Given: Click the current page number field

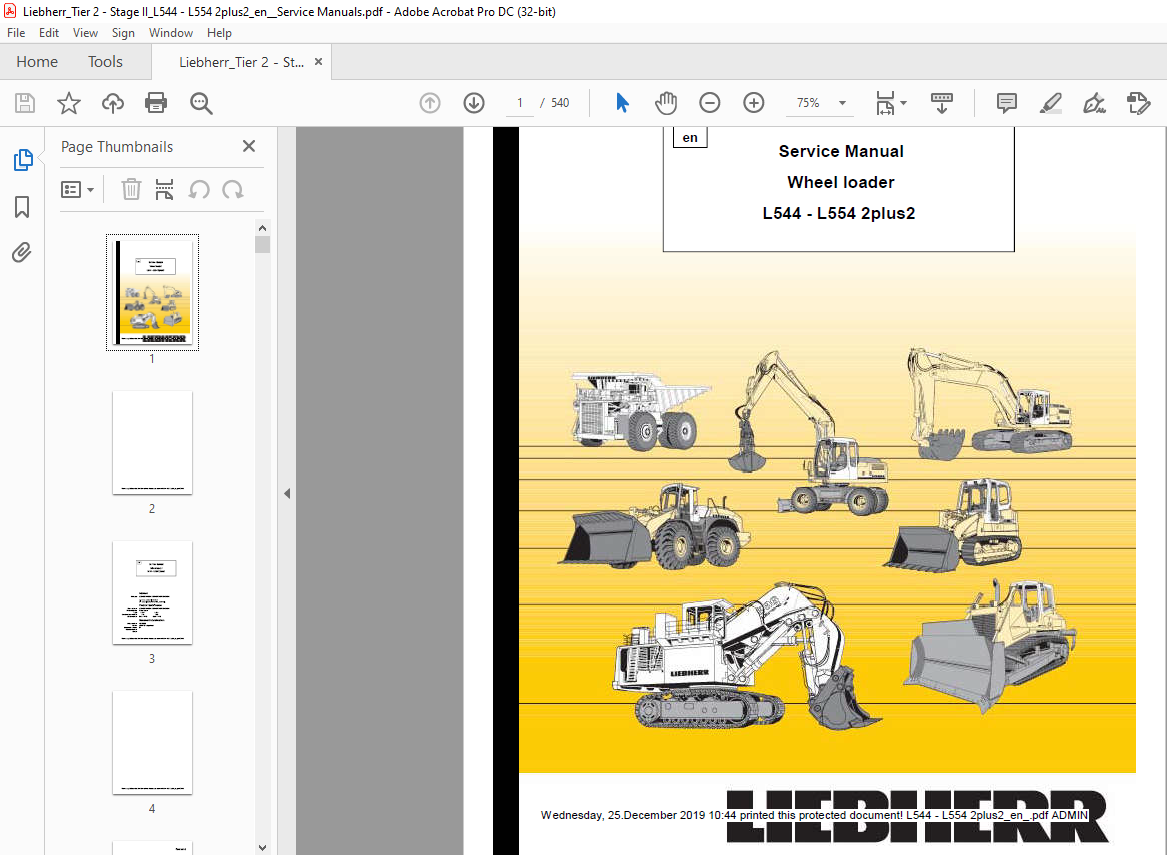Looking at the screenshot, I should tap(519, 103).
